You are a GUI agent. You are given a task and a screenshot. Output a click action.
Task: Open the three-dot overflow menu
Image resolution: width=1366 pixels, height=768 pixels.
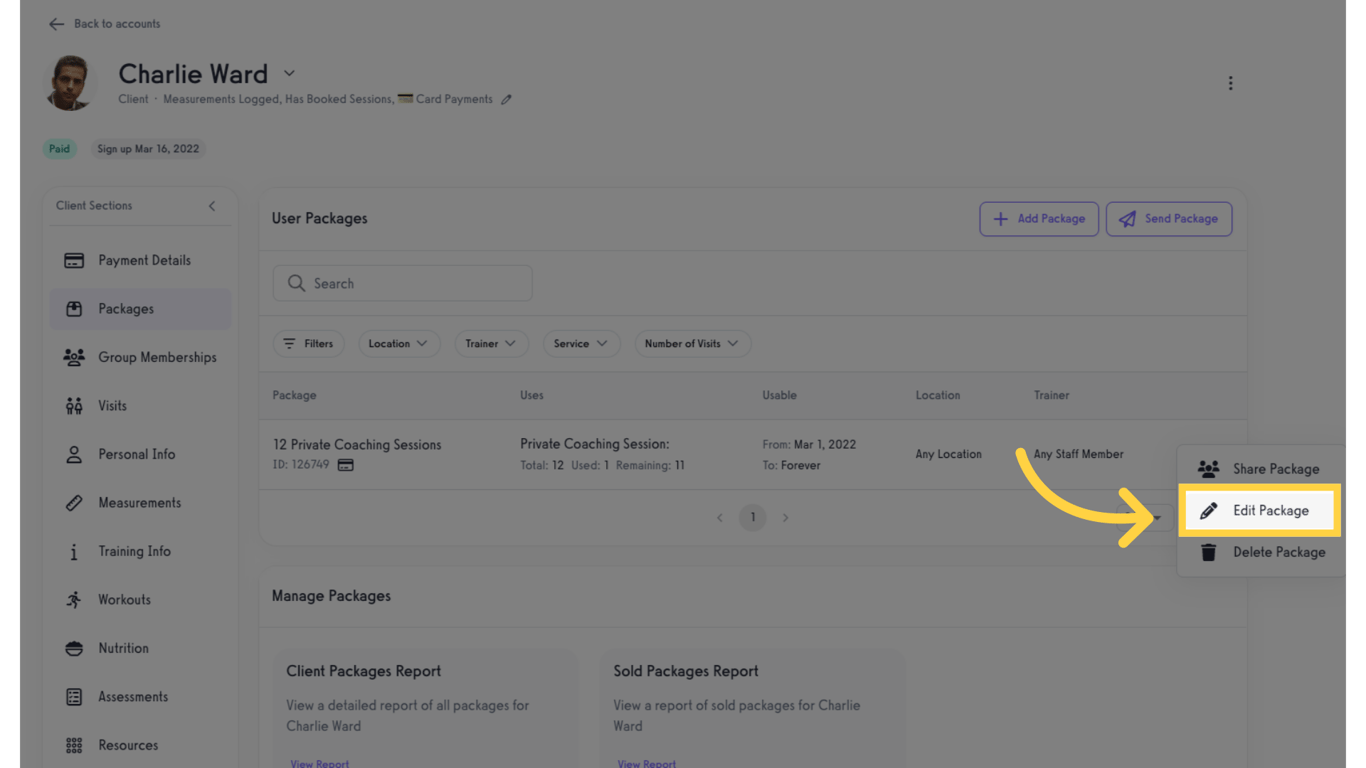click(1231, 83)
